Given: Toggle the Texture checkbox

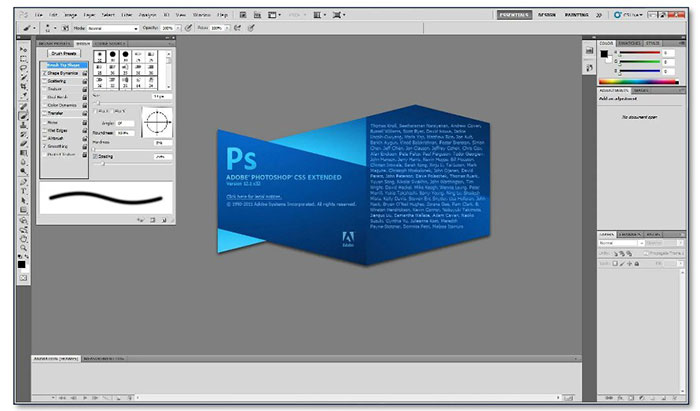Looking at the screenshot, I should [45, 89].
